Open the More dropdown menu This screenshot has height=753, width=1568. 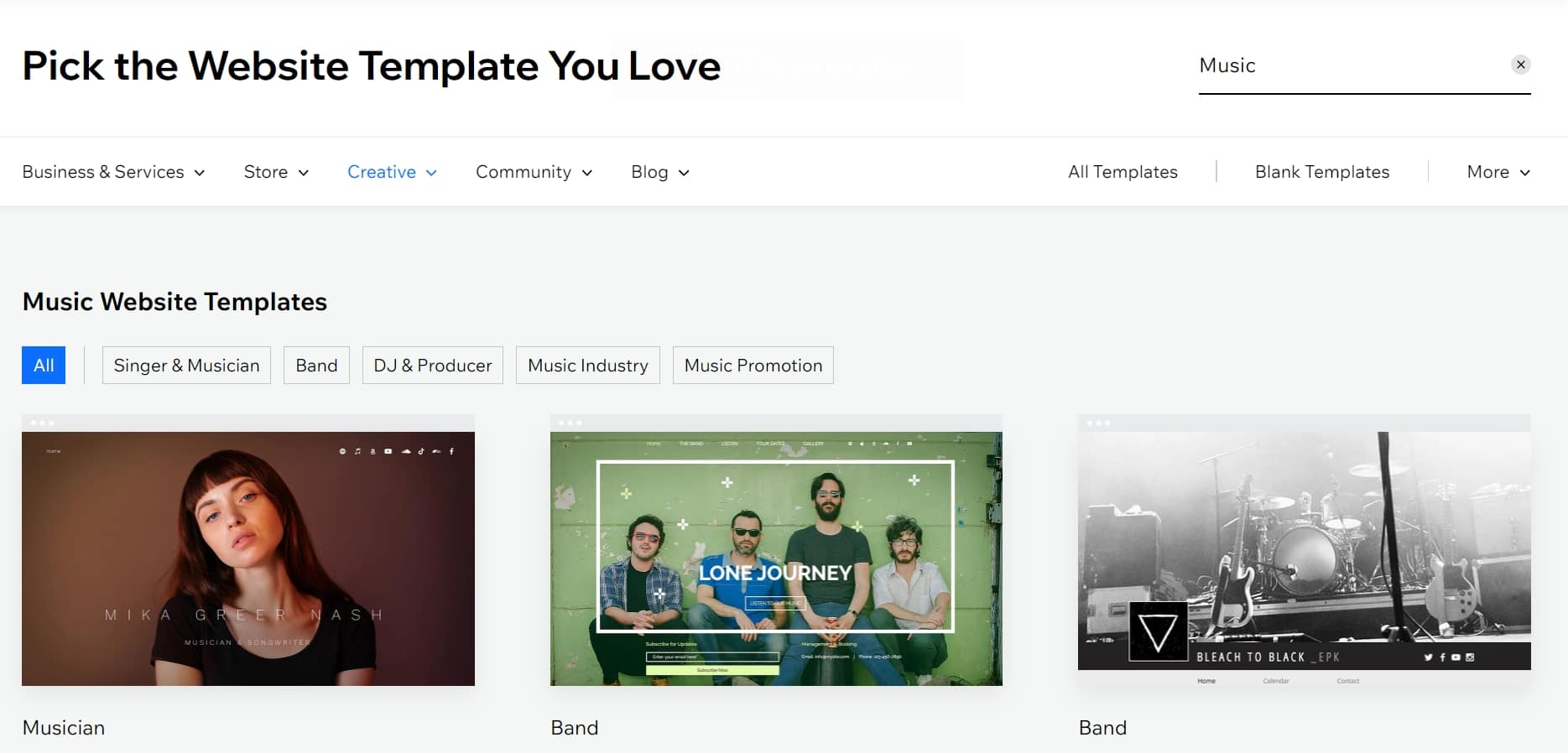click(x=1498, y=172)
